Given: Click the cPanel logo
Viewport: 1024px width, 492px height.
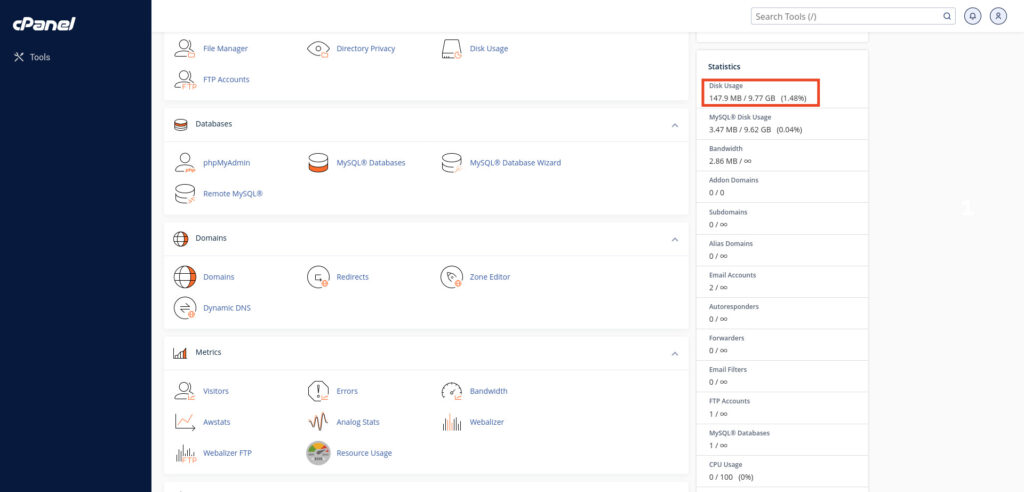Looking at the screenshot, I should 44,24.
